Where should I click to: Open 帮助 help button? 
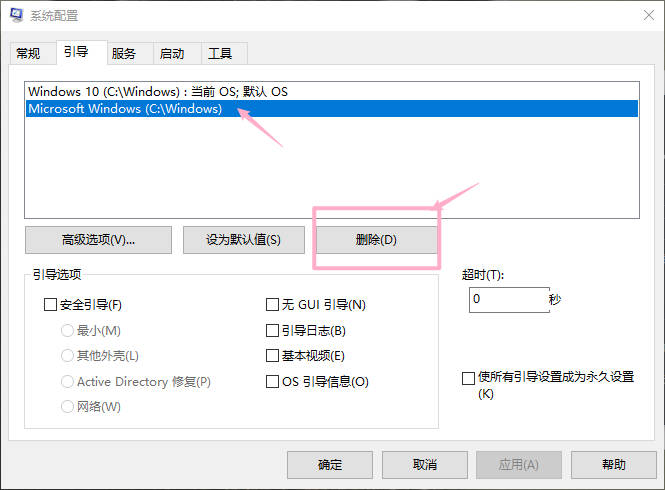pyautogui.click(x=614, y=465)
